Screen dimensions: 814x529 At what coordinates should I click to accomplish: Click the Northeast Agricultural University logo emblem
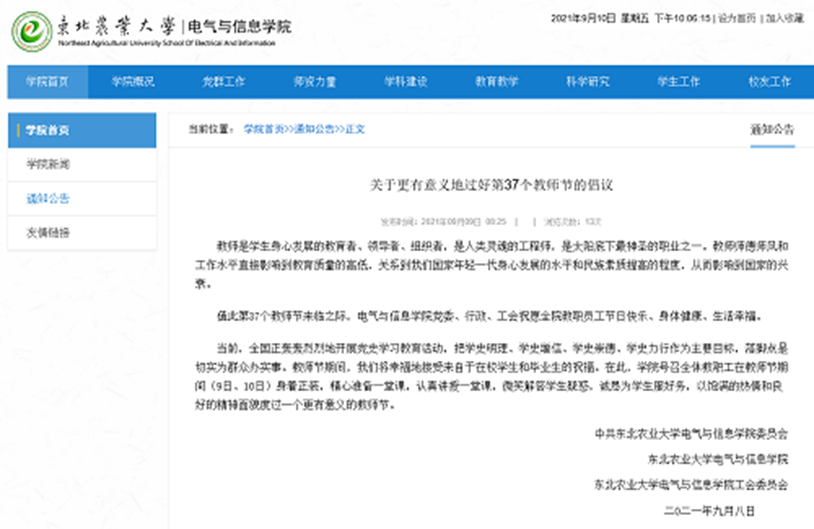(33, 31)
